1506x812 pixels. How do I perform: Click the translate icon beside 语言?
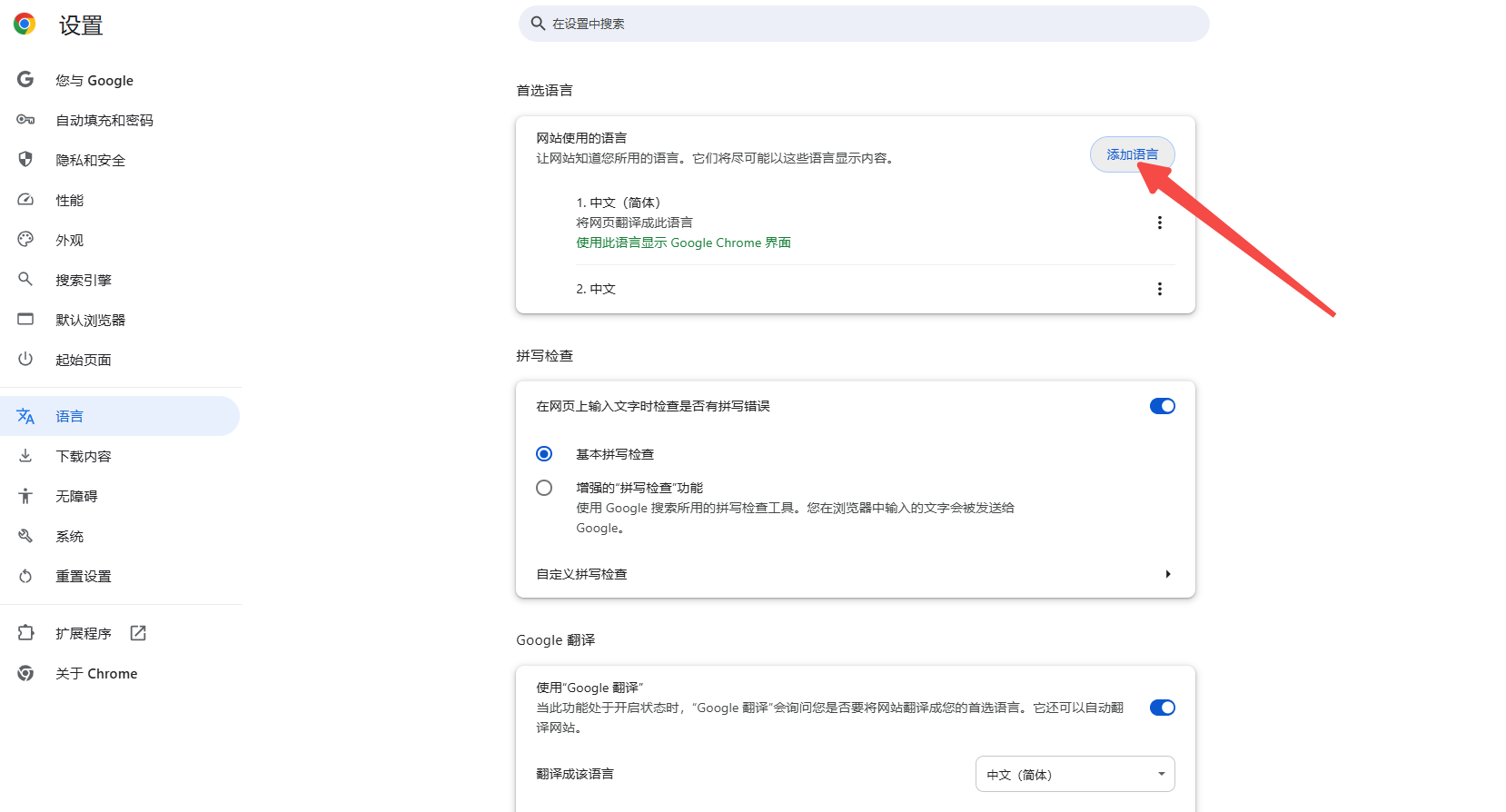[25, 416]
